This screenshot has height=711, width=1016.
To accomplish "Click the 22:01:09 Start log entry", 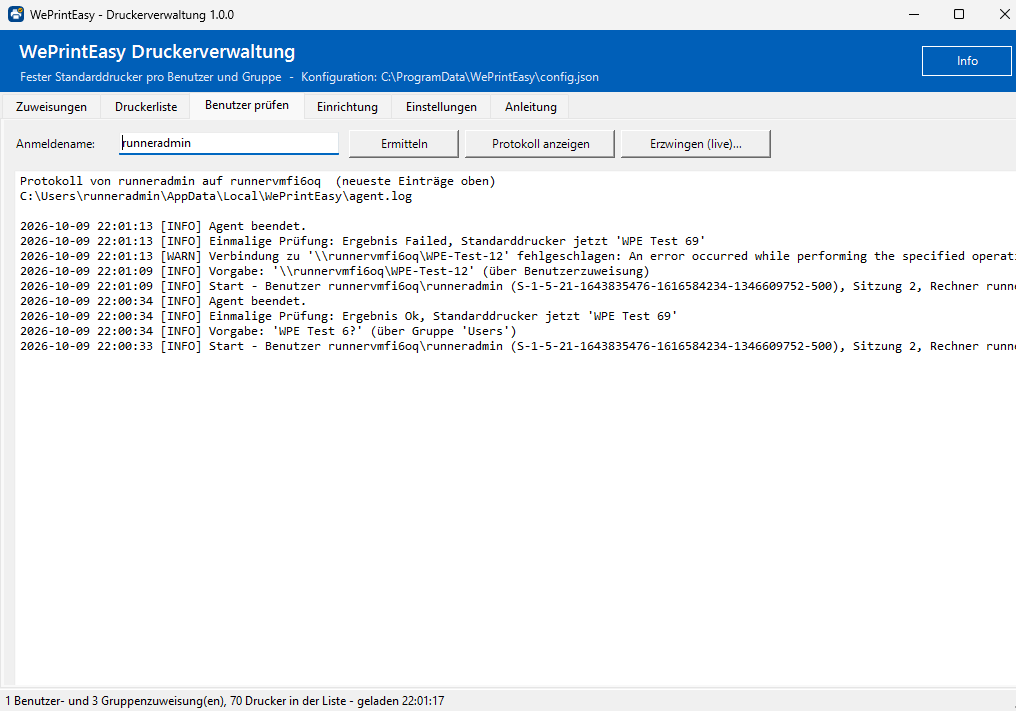I will [x=518, y=286].
